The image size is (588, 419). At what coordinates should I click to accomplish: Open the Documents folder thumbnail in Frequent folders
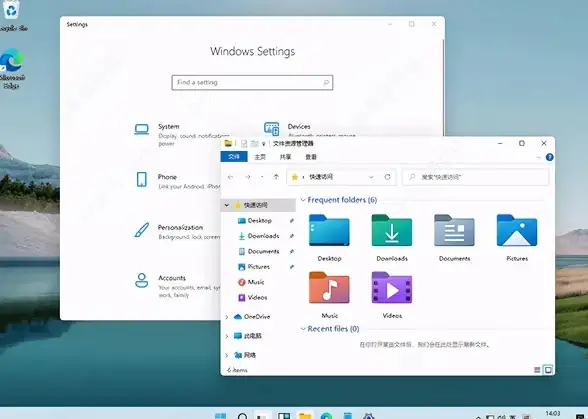(454, 237)
